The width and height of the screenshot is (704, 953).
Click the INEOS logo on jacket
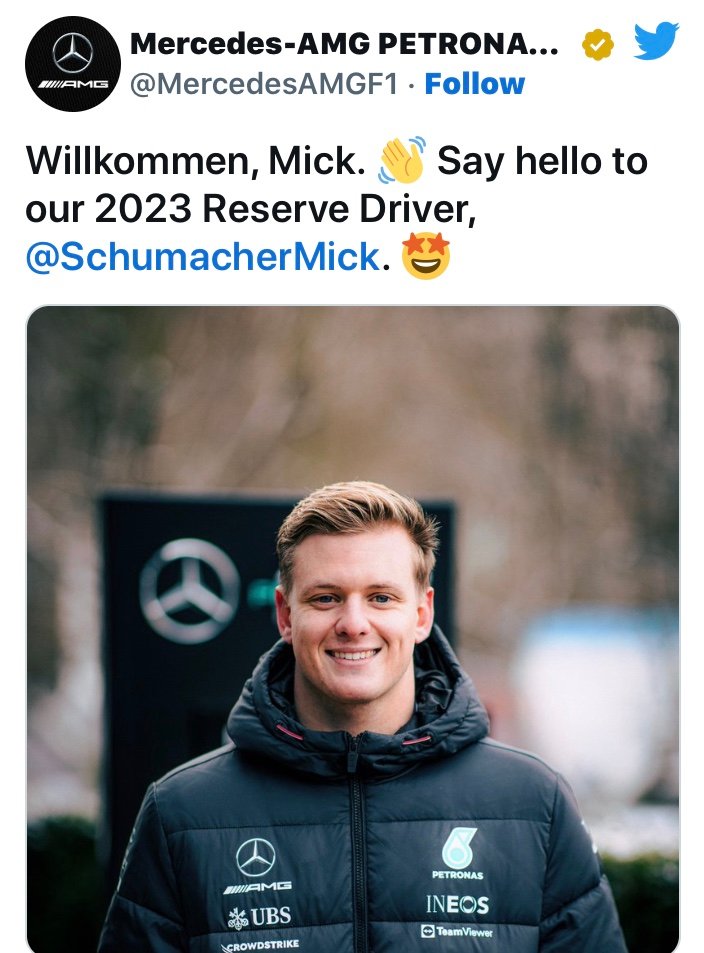[457, 904]
